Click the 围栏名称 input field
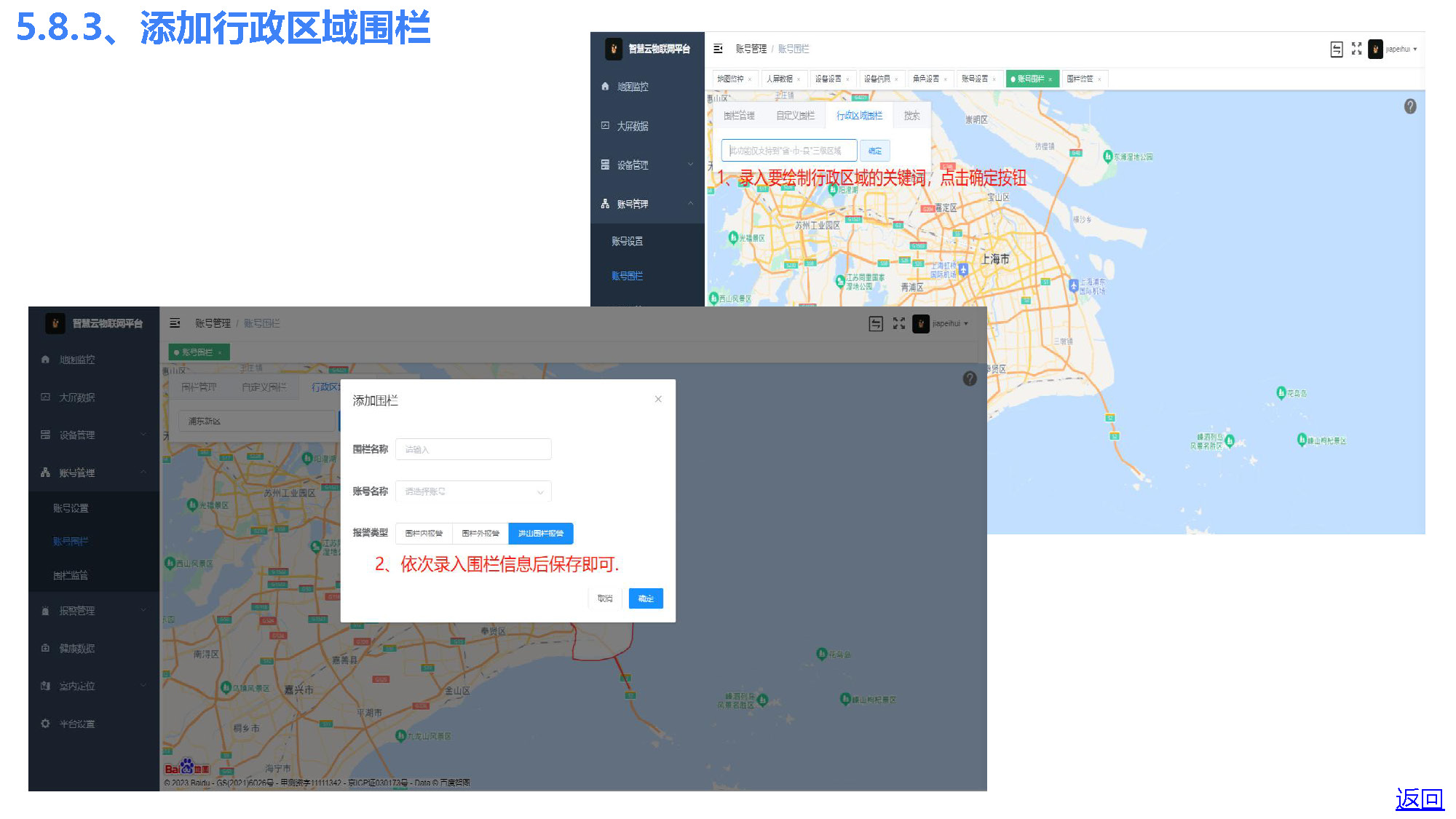 point(473,449)
